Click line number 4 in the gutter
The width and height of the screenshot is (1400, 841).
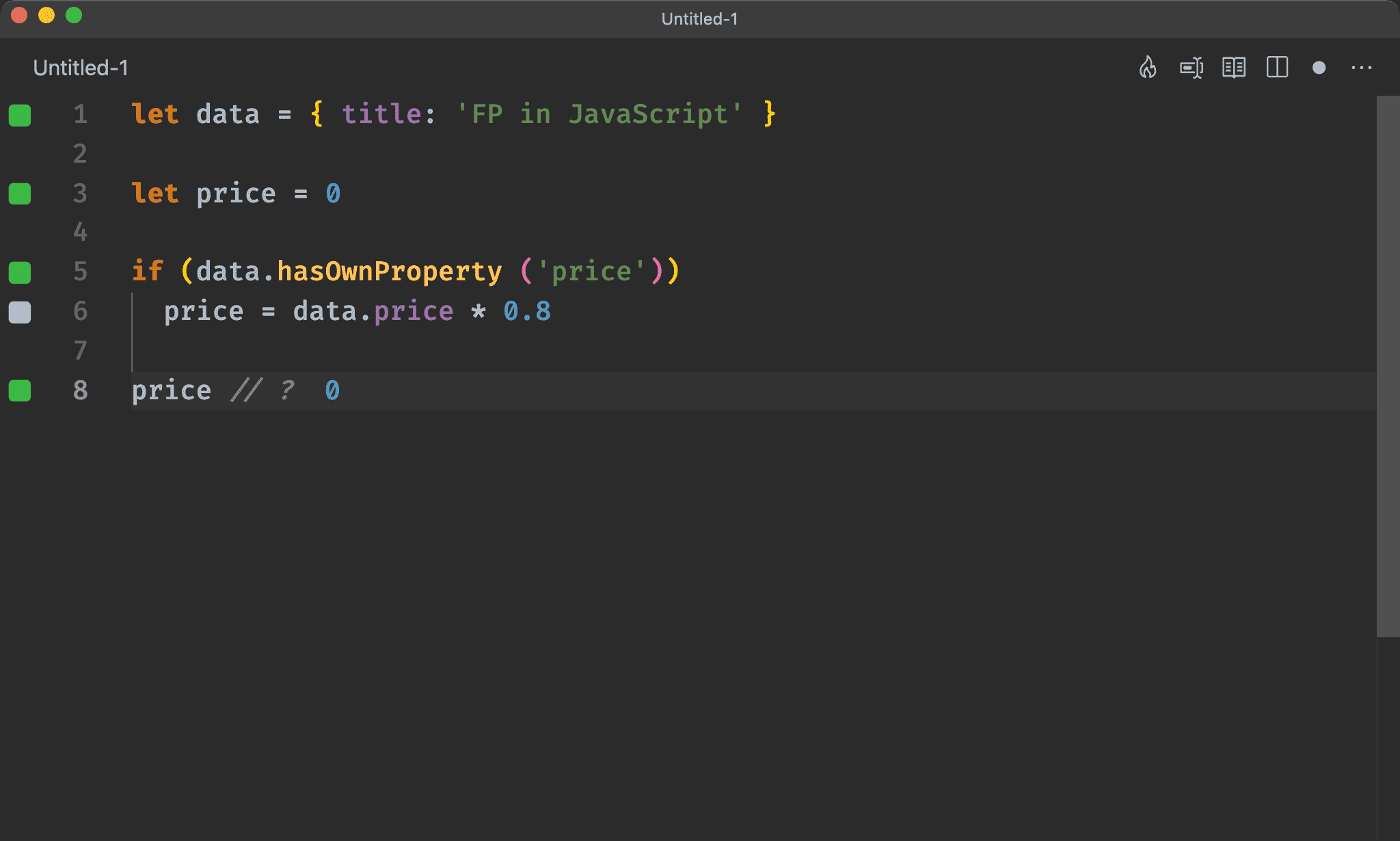pyautogui.click(x=81, y=232)
